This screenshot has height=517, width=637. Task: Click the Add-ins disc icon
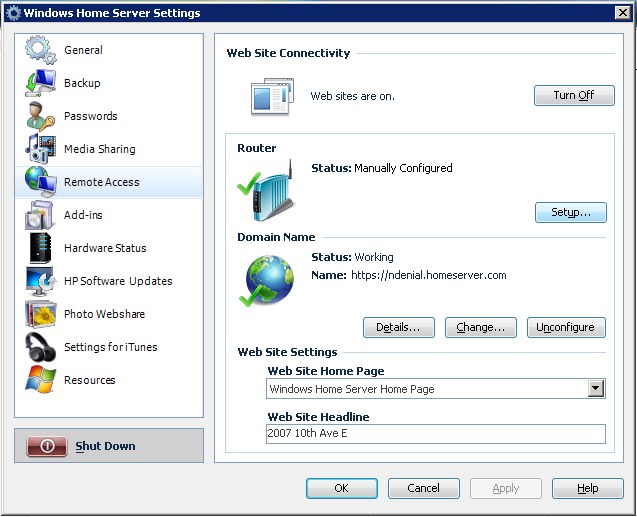coord(39,215)
